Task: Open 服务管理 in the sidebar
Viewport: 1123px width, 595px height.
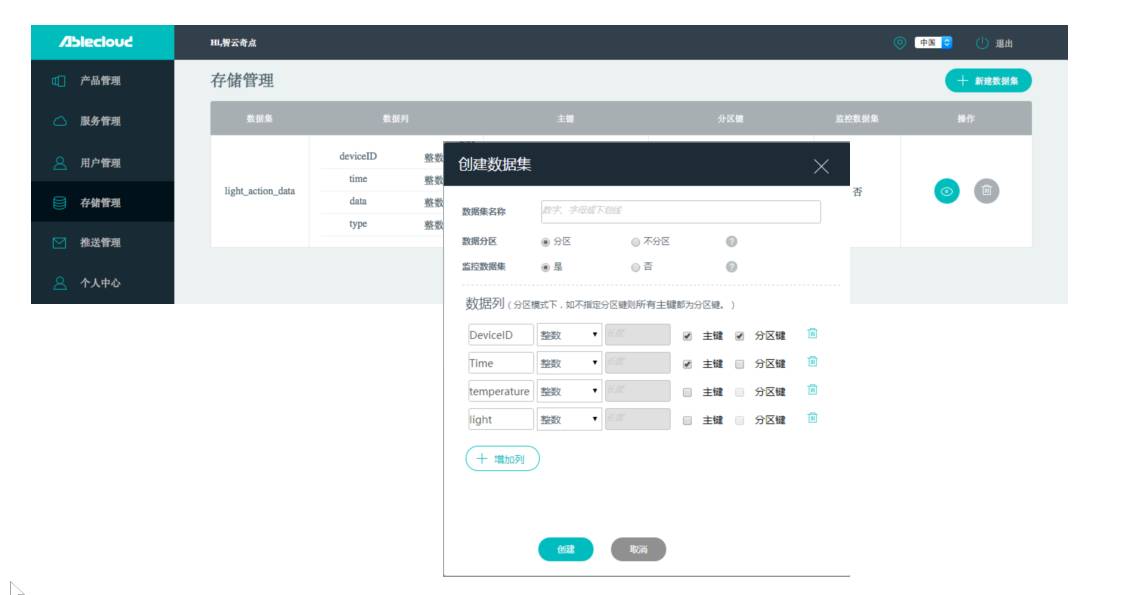Action: click(102, 121)
